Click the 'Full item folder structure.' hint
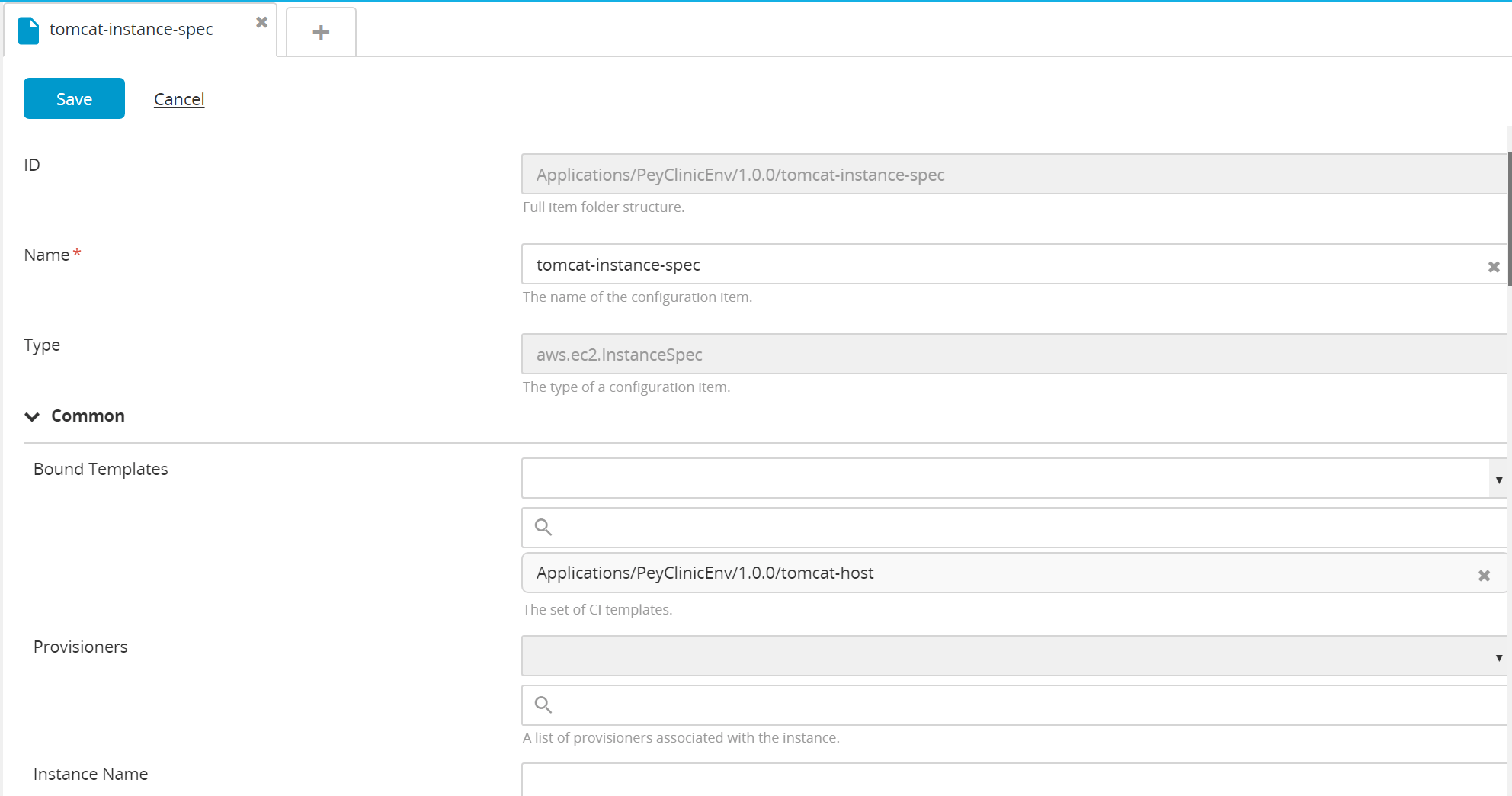Viewport: 1512px width, 796px height. [604, 207]
